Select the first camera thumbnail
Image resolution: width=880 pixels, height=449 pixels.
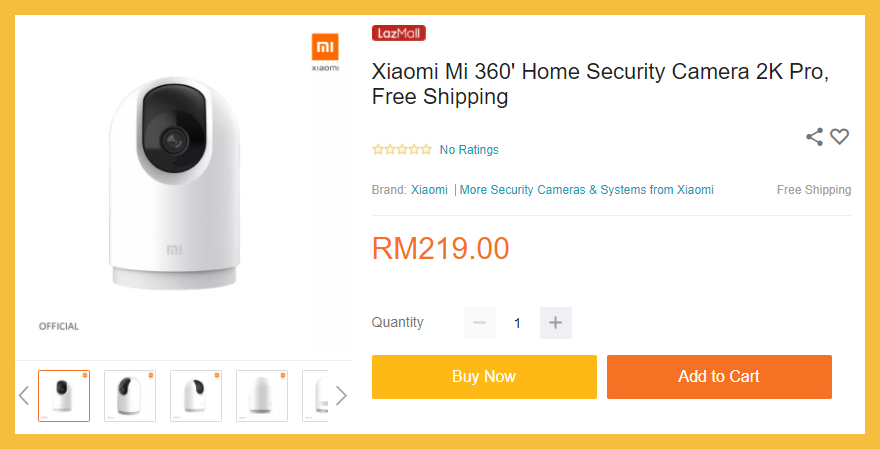[64, 396]
